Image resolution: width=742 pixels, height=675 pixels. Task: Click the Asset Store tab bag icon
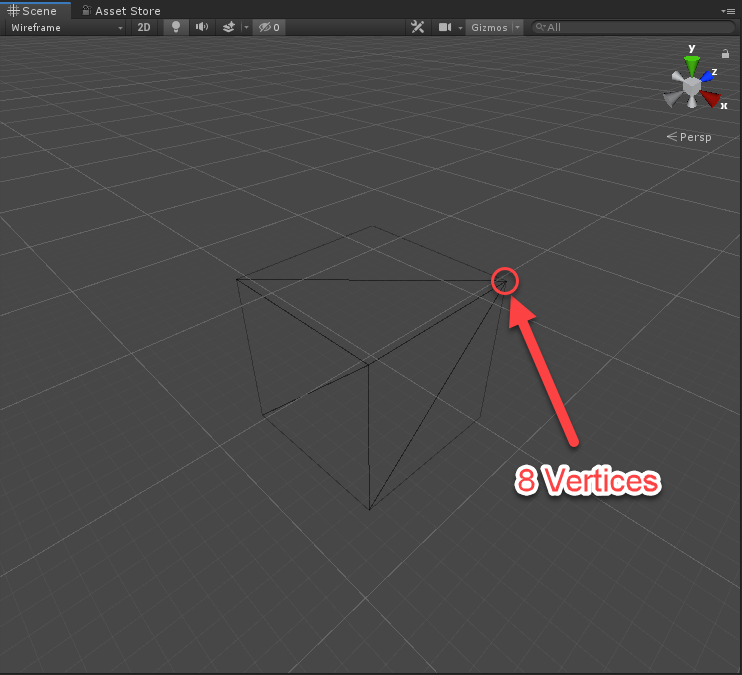pyautogui.click(x=86, y=10)
